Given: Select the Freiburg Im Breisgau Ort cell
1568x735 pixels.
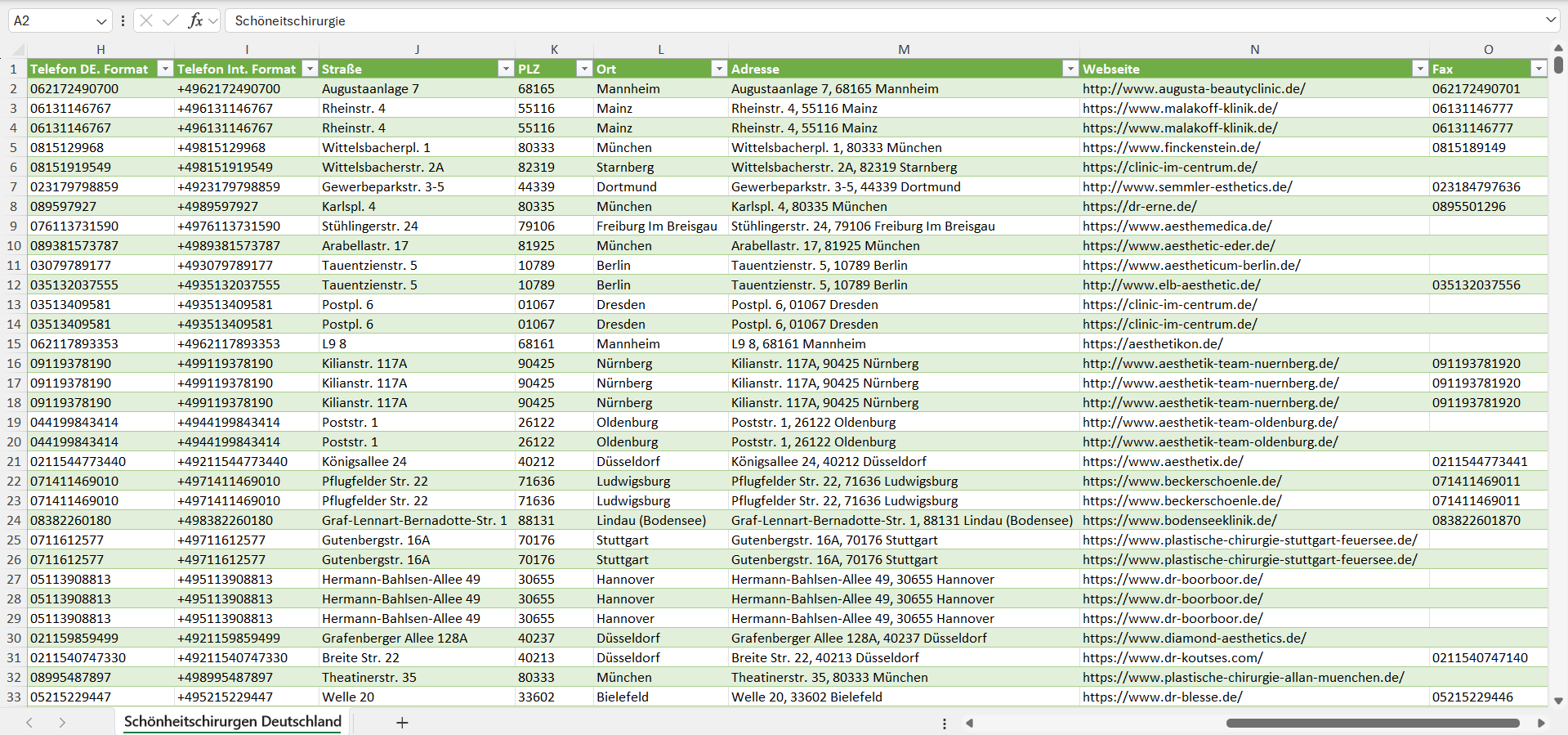Looking at the screenshot, I should [660, 226].
